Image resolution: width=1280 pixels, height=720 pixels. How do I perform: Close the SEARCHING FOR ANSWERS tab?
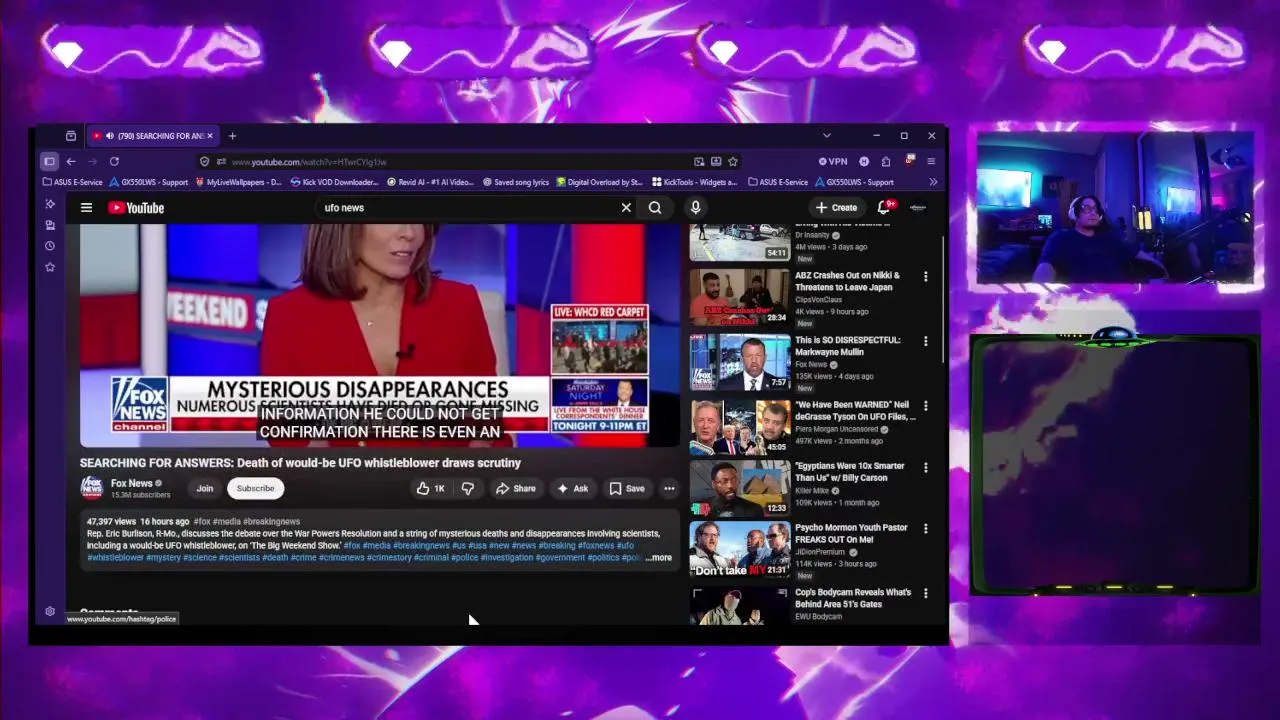210,136
